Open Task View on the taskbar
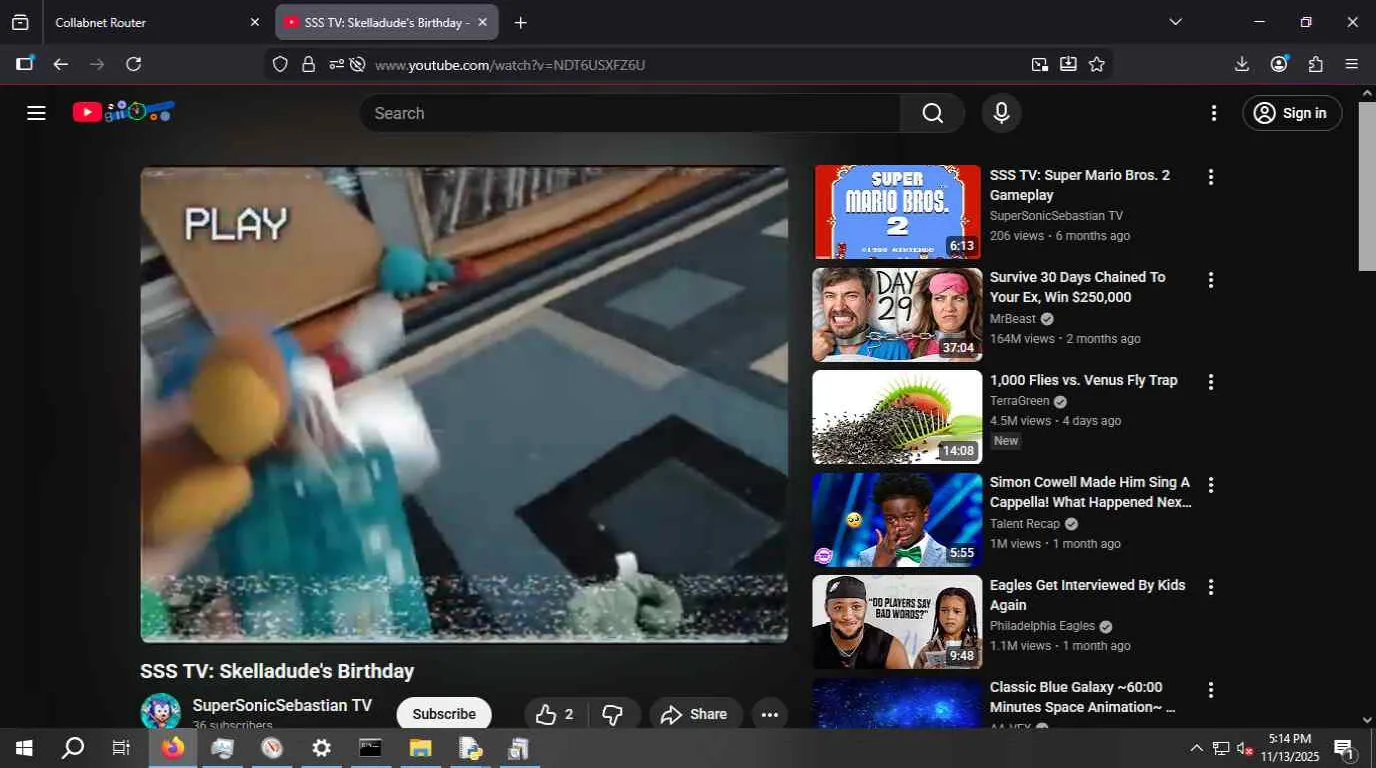Image resolution: width=1376 pixels, height=768 pixels. pyautogui.click(x=121, y=748)
